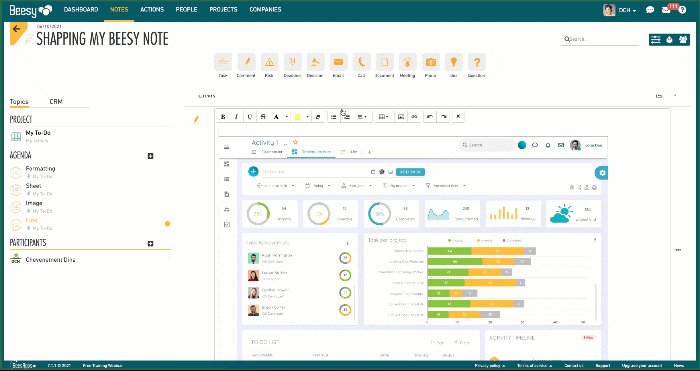
Task: Add a new agenda topic with plus button
Action: (x=150, y=156)
